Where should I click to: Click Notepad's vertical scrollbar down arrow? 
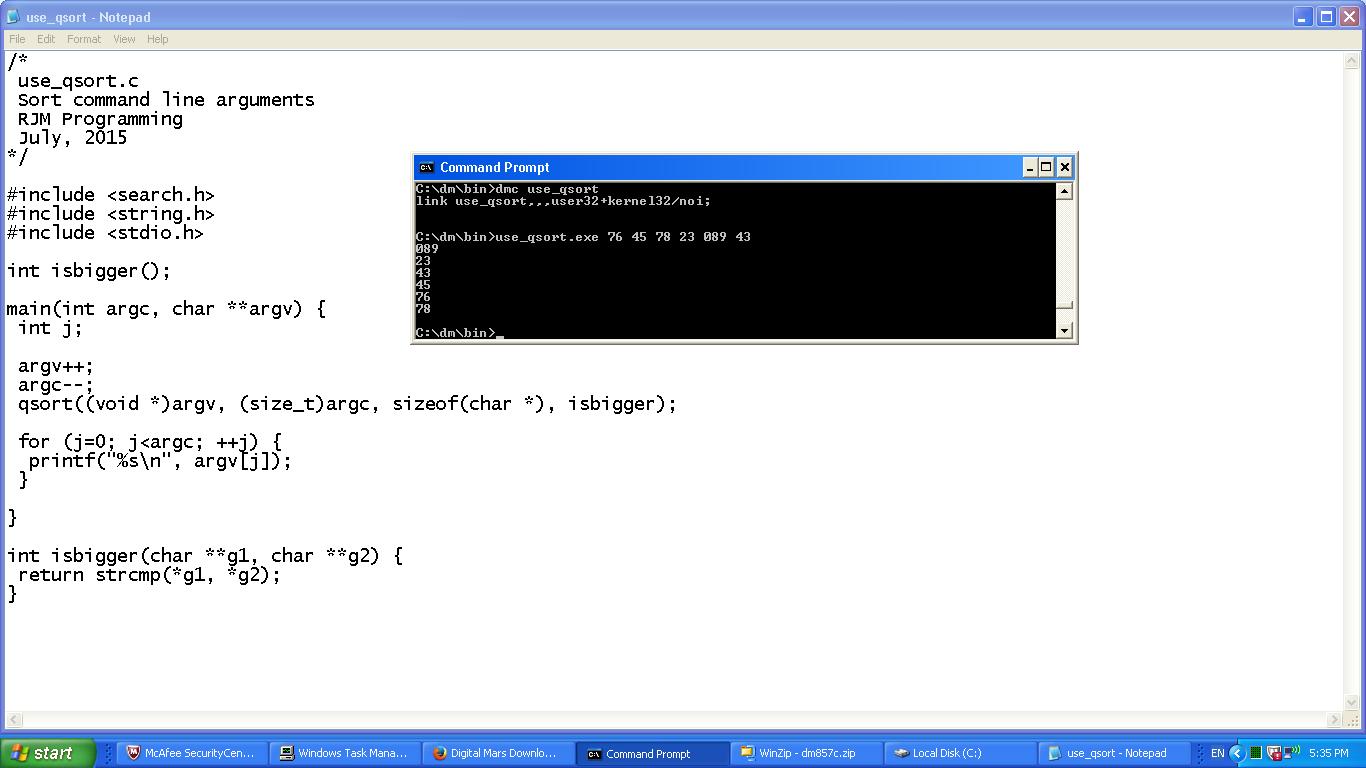(1350, 703)
